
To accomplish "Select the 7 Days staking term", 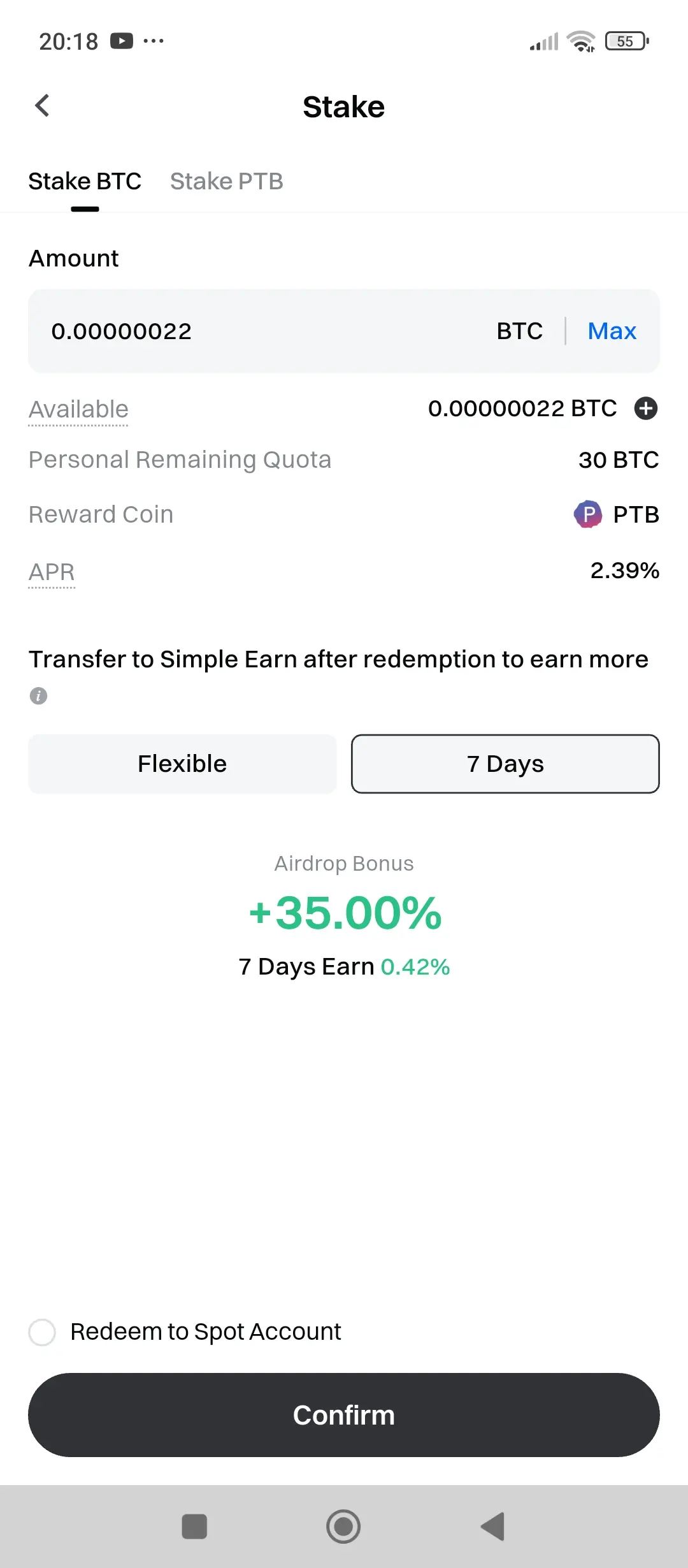I will coord(505,764).
